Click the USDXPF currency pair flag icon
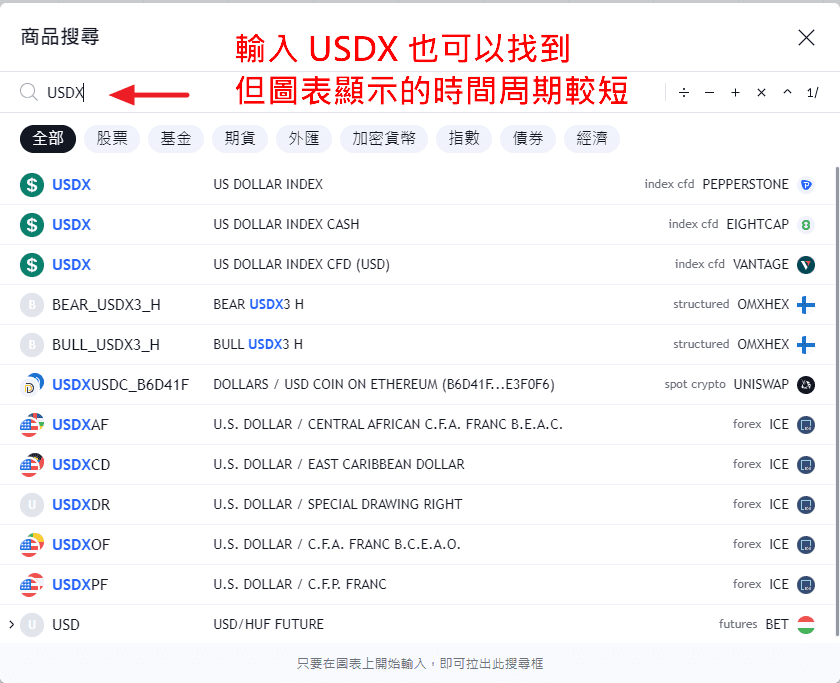This screenshot has width=840, height=683. point(32,584)
